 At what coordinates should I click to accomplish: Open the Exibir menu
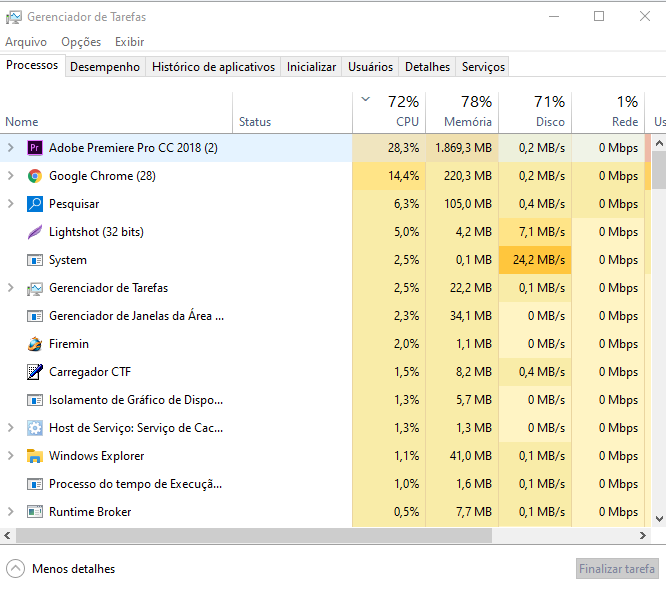click(x=130, y=42)
